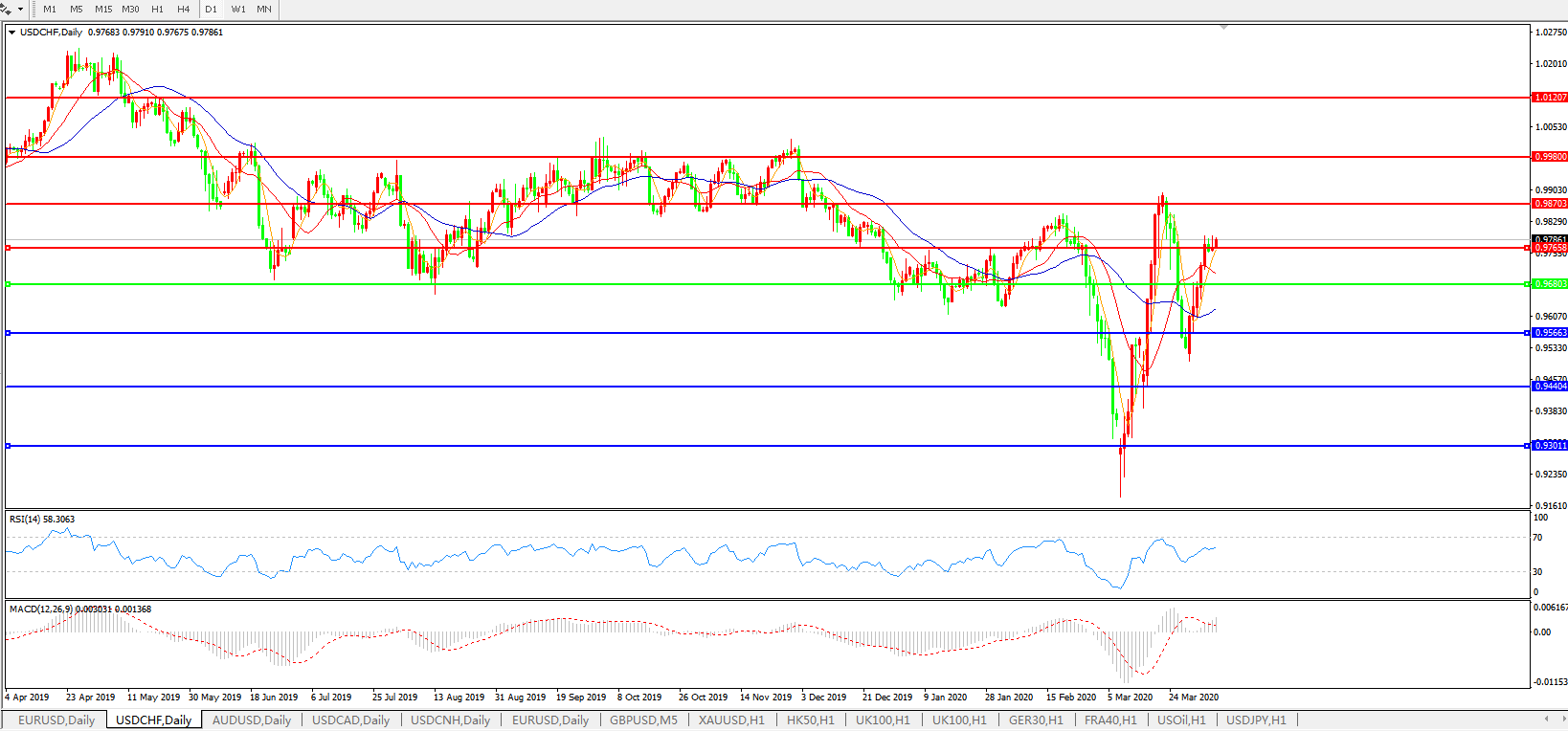
Task: Expand the USDCHF,Daily title triangle
Action: (x=11, y=33)
